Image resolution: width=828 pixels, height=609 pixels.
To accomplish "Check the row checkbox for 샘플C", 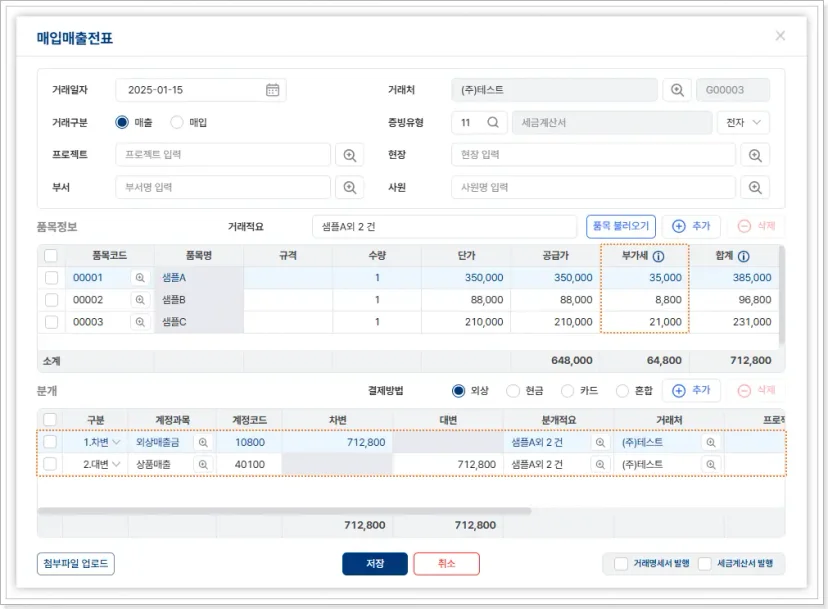I will coord(51,322).
